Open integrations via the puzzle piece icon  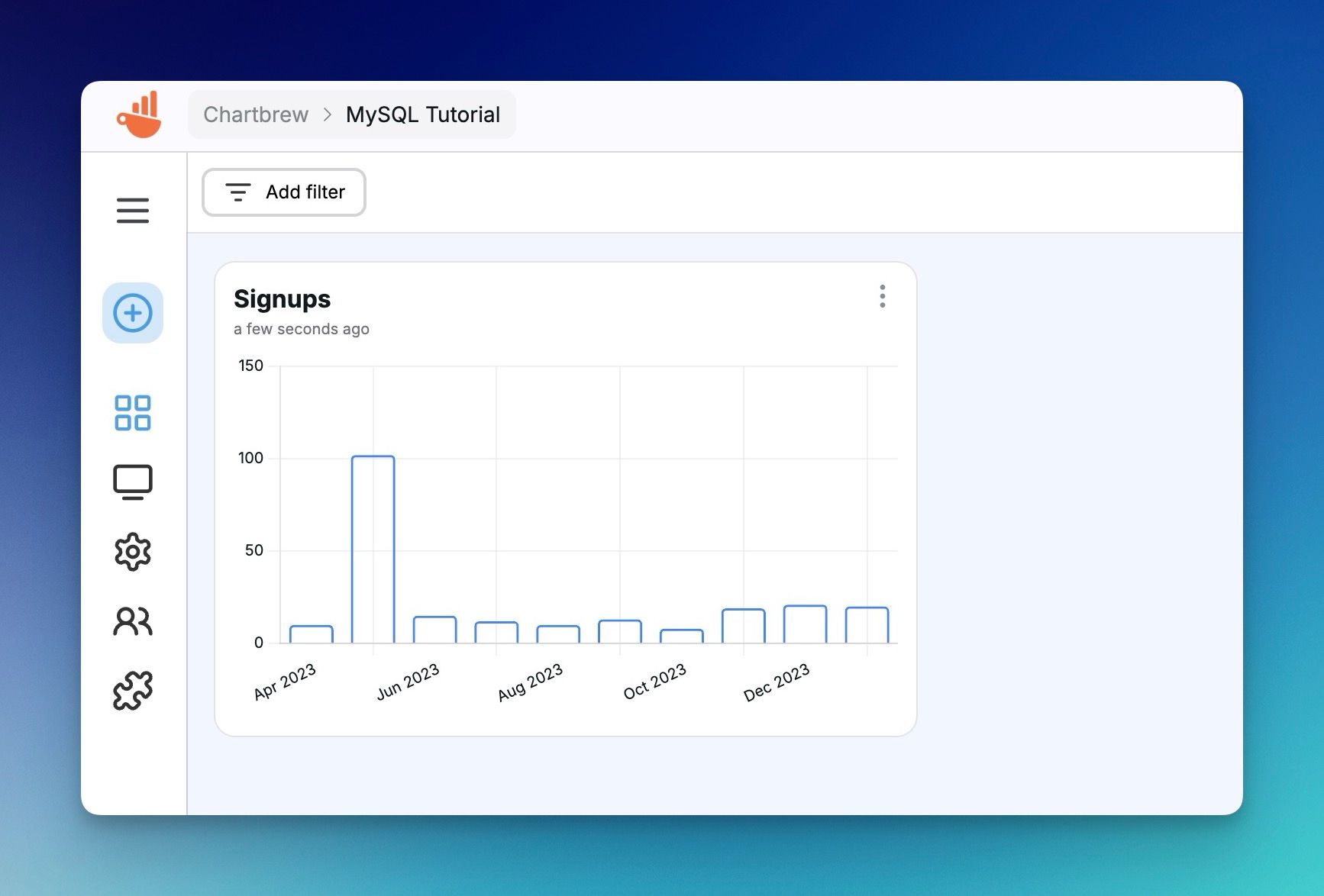point(133,689)
